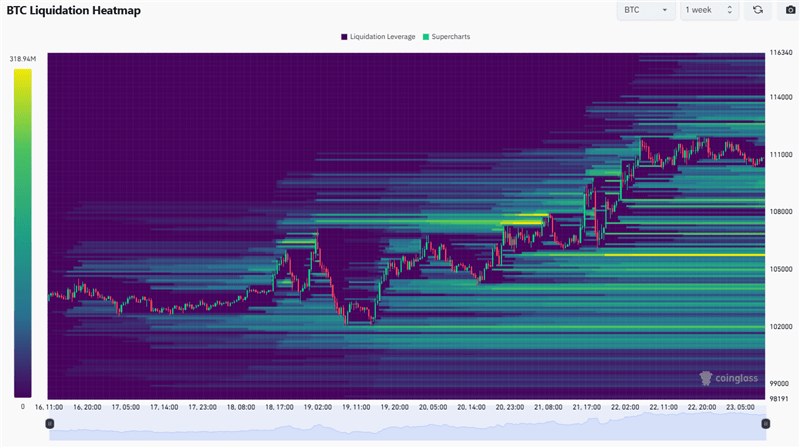Open the 1 week timeframe selector

710,10
